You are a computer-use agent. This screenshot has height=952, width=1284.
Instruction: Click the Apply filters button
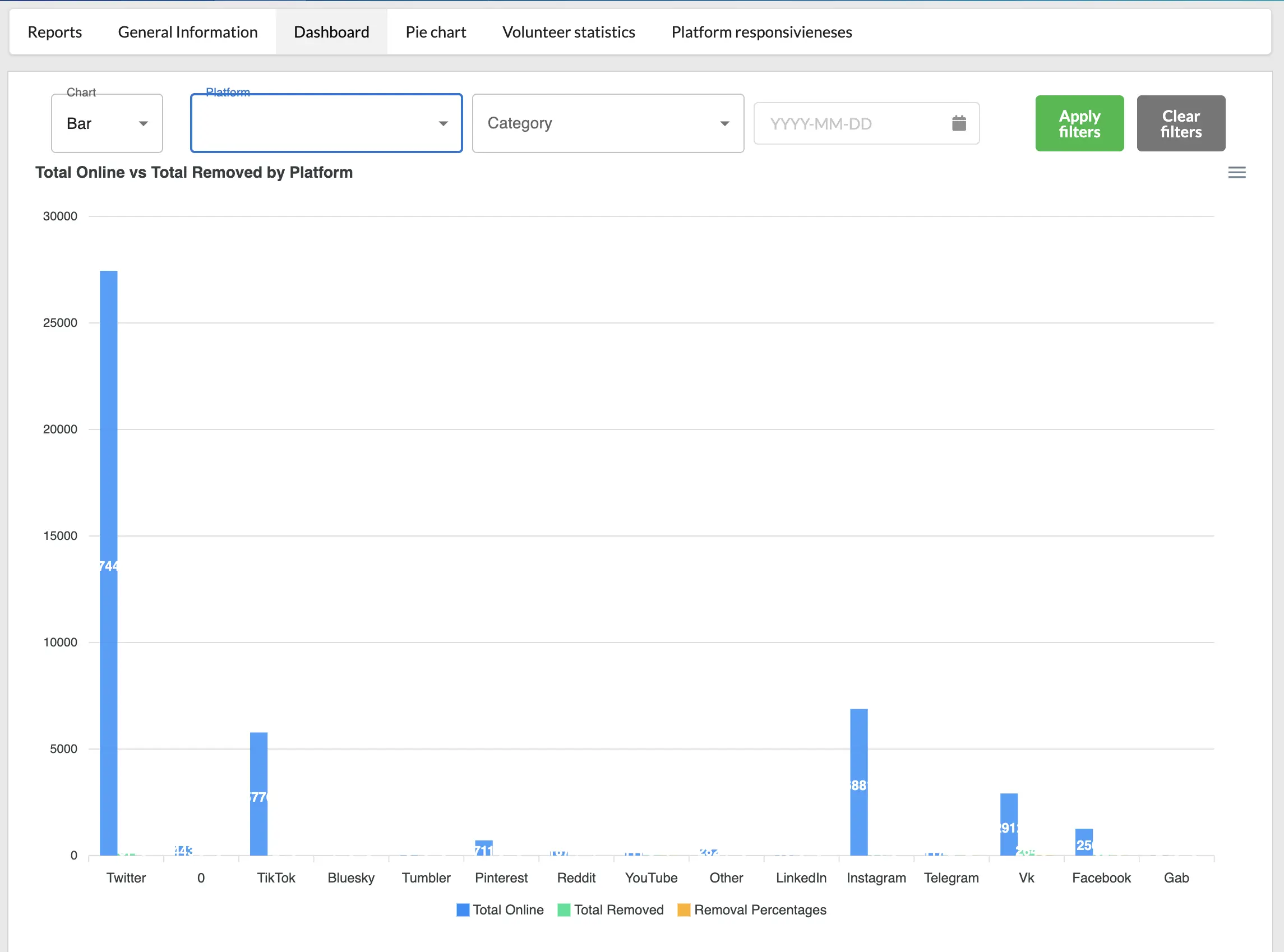coord(1079,123)
